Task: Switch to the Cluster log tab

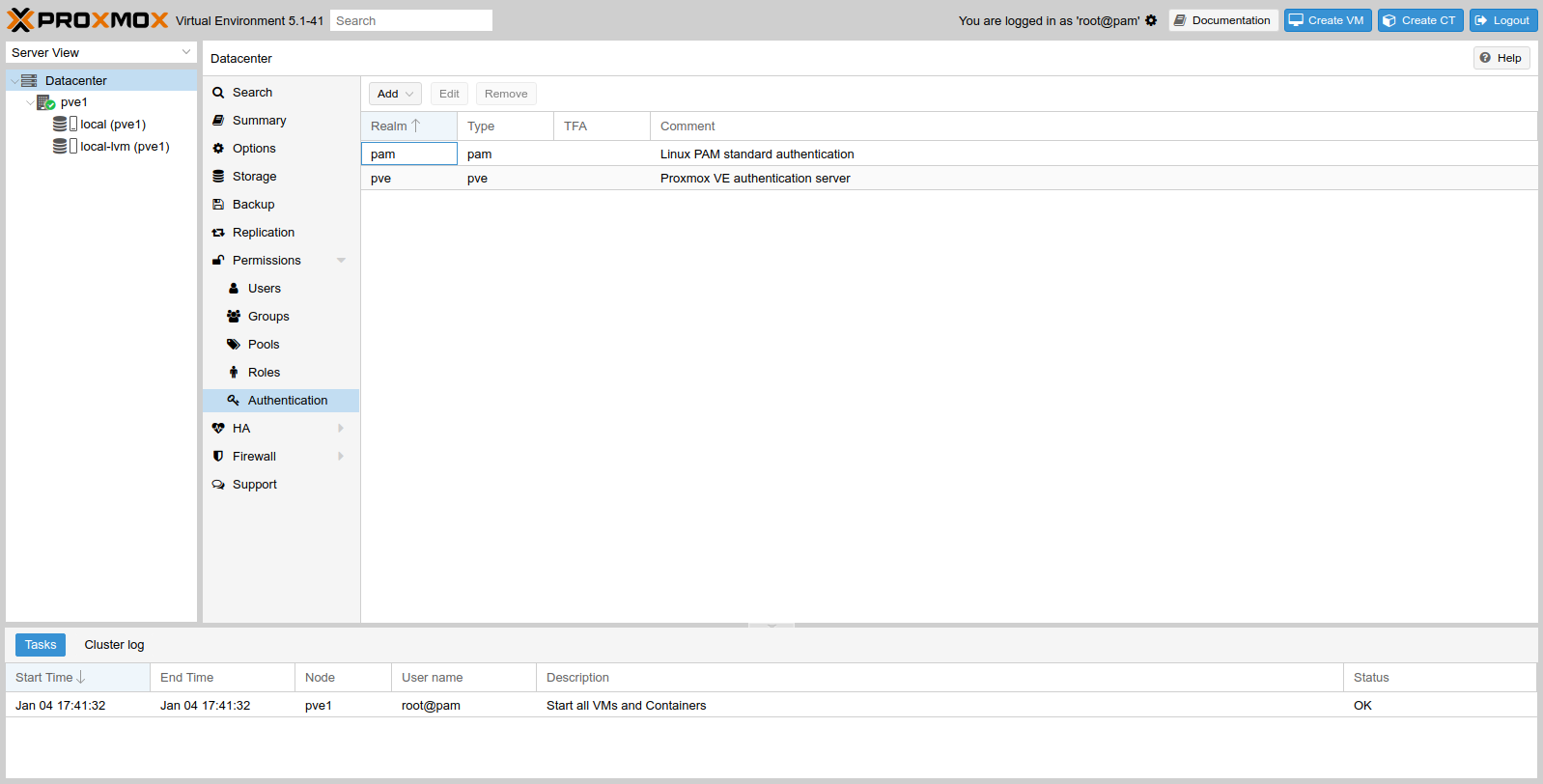Action: pyautogui.click(x=114, y=645)
